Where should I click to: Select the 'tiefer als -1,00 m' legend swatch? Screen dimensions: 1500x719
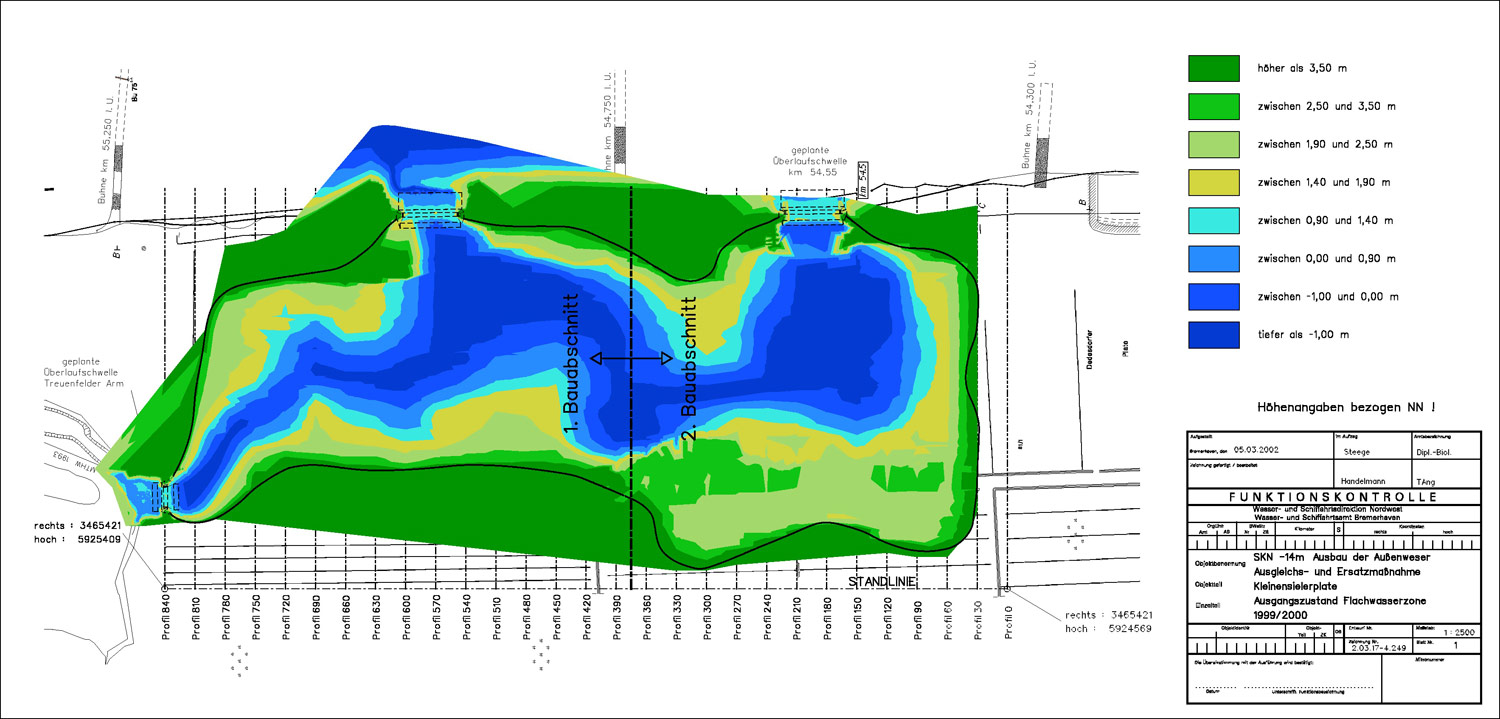[x=1213, y=335]
